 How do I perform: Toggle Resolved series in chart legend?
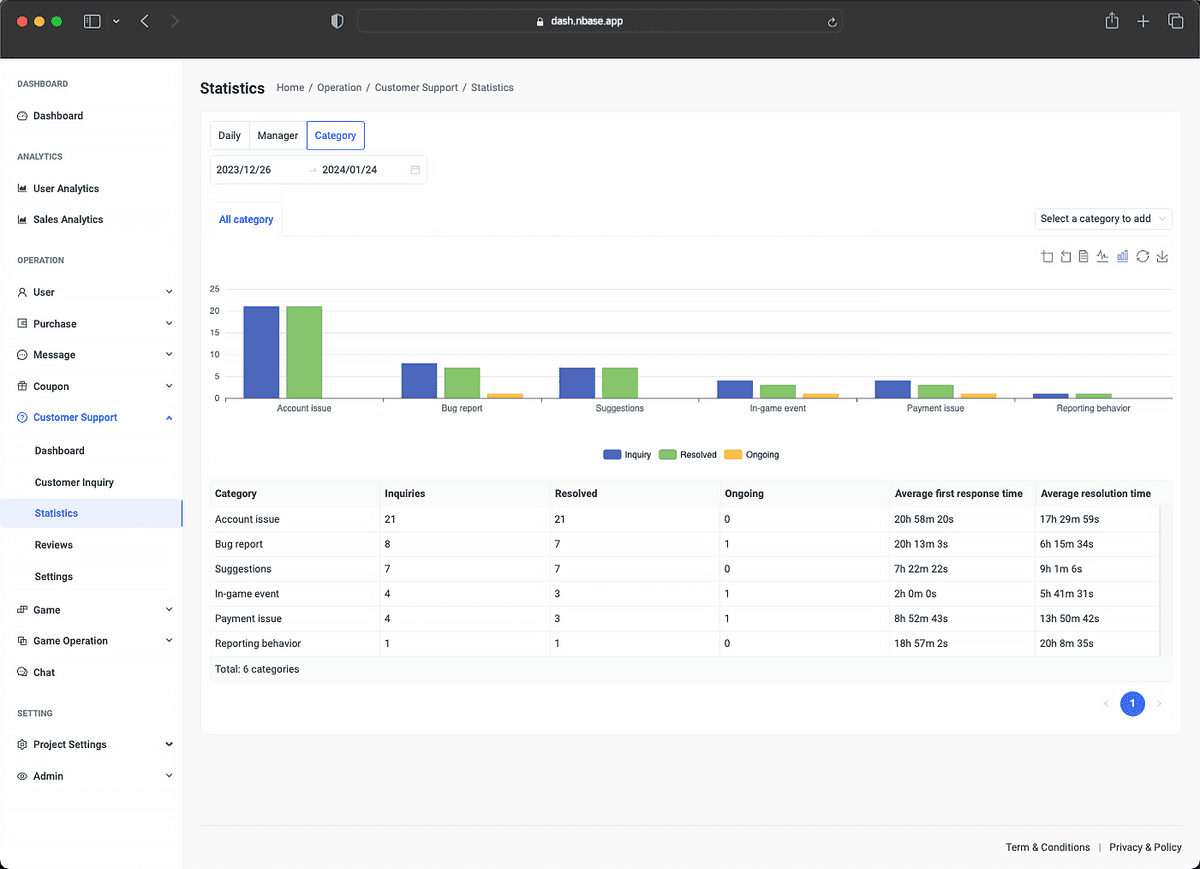coord(687,455)
